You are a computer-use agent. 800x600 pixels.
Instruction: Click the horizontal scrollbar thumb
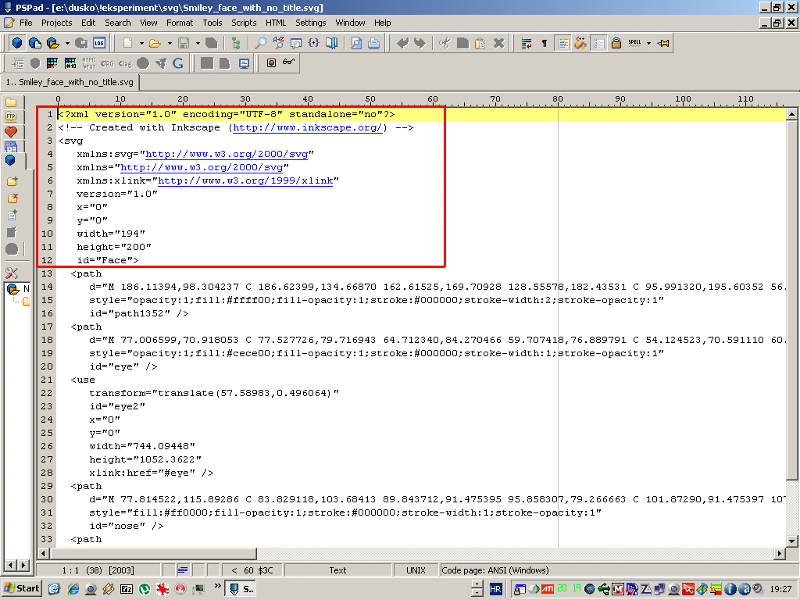153,554
